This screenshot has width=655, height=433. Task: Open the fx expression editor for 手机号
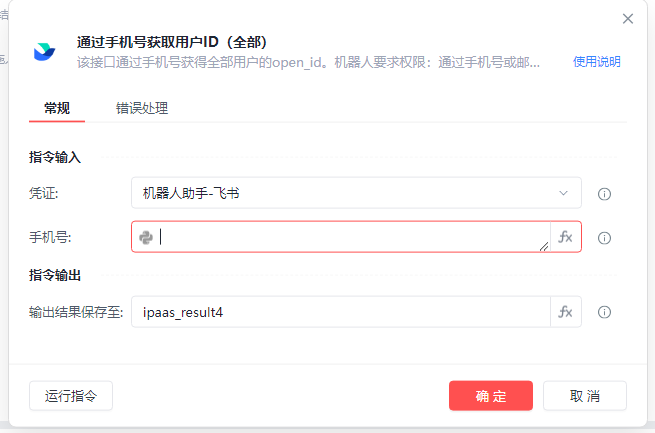point(565,237)
